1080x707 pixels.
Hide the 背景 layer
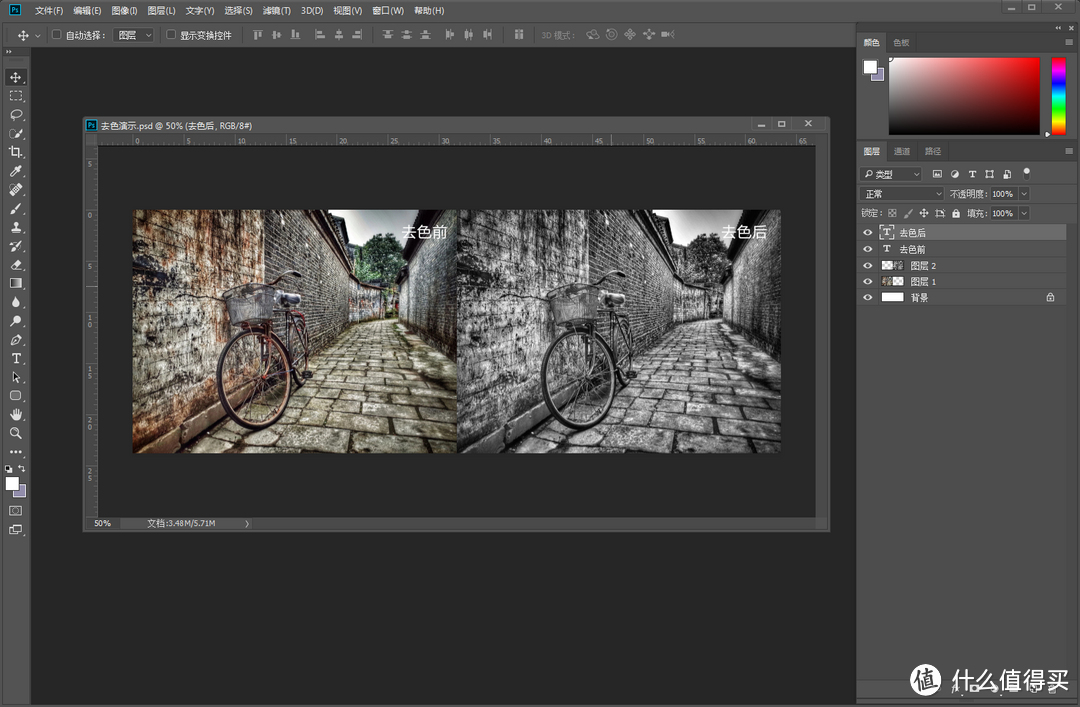(868, 296)
